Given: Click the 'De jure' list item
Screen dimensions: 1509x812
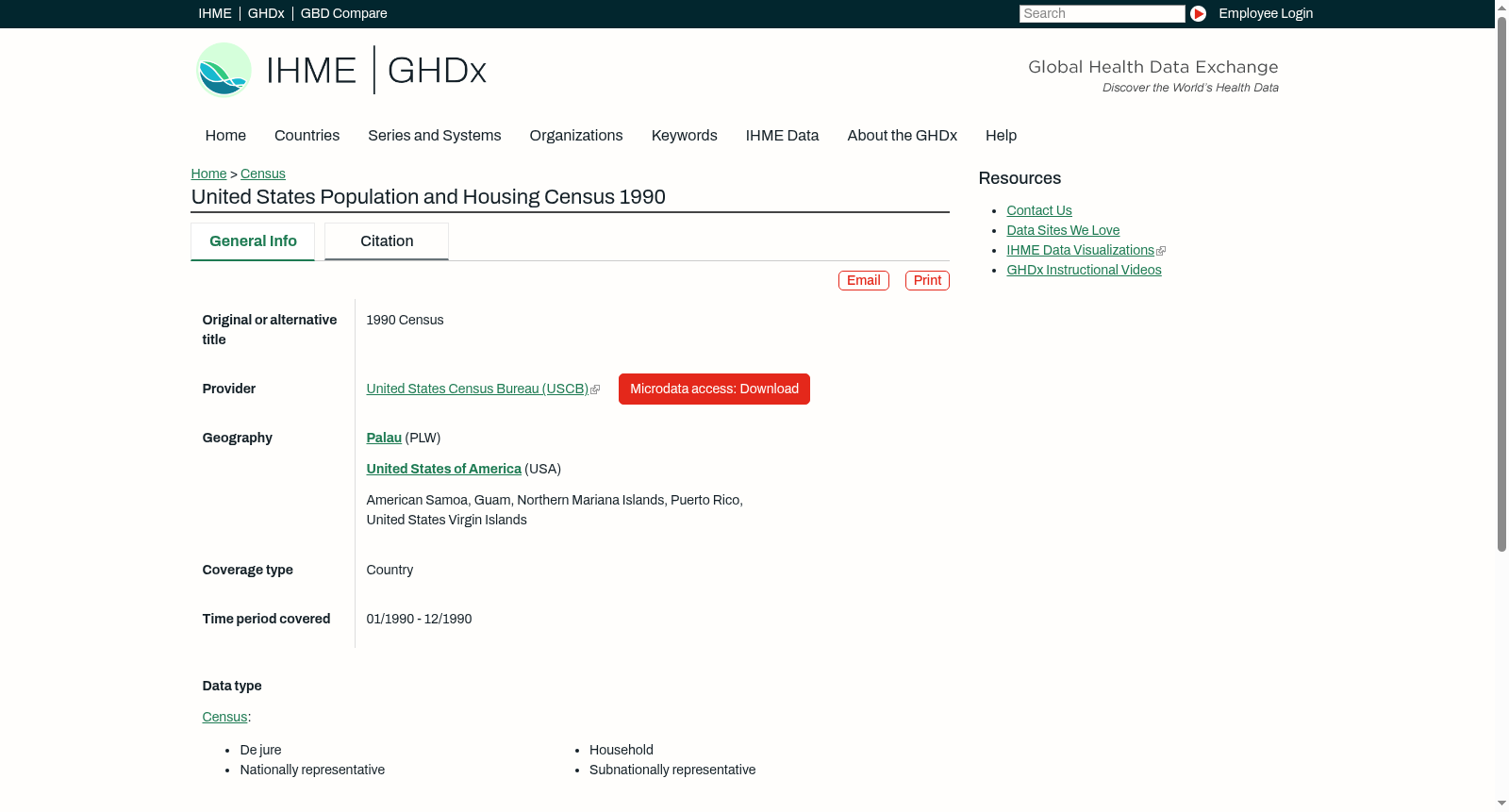Looking at the screenshot, I should click(x=260, y=751).
